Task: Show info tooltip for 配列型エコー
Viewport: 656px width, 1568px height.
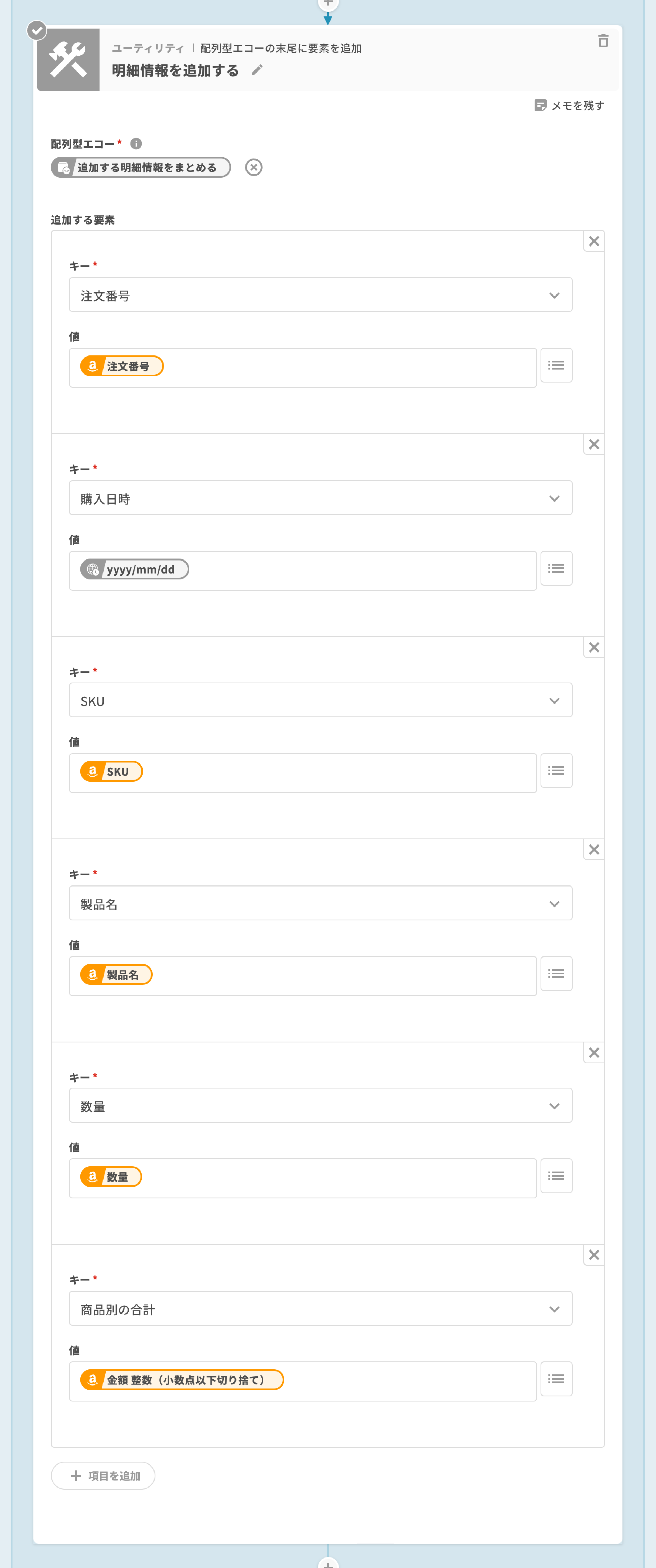Action: coord(136,144)
